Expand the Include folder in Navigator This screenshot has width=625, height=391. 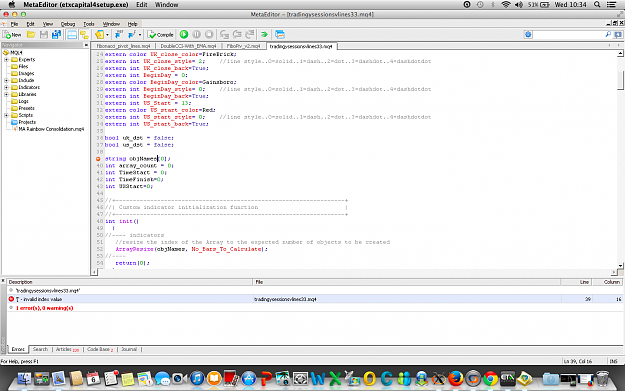click(x=6, y=81)
